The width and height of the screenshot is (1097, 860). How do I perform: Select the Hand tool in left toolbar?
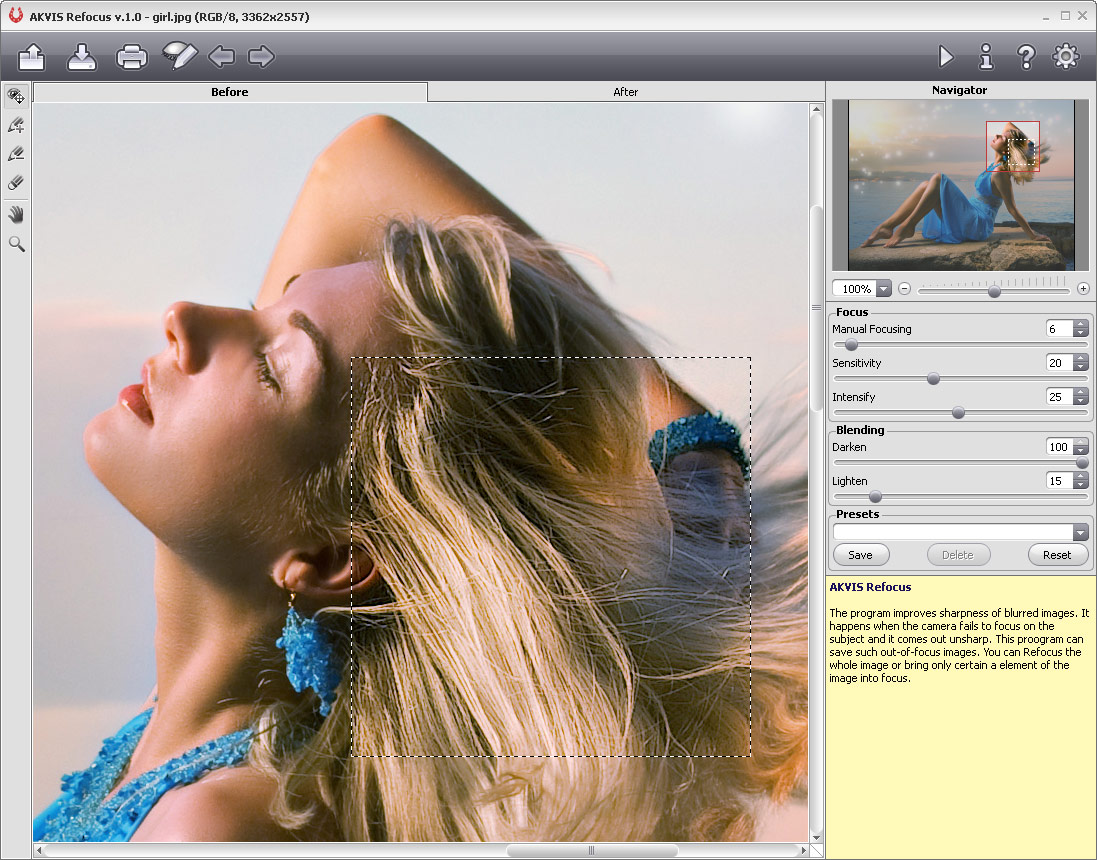16,214
